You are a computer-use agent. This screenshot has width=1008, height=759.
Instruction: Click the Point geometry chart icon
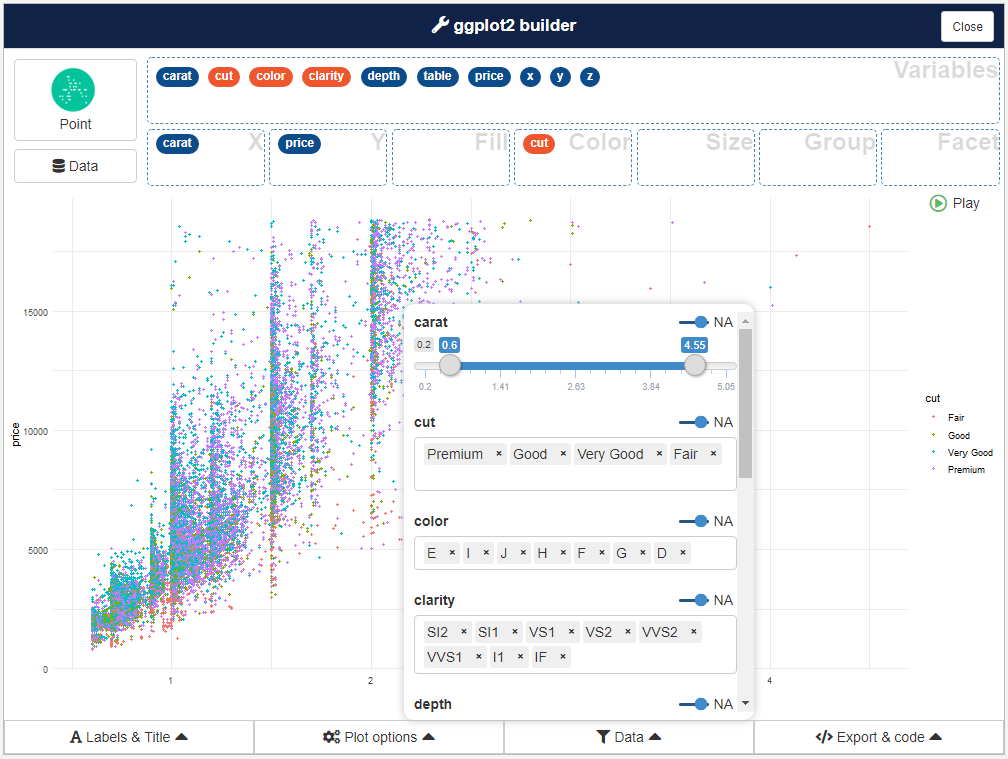pyautogui.click(x=74, y=91)
